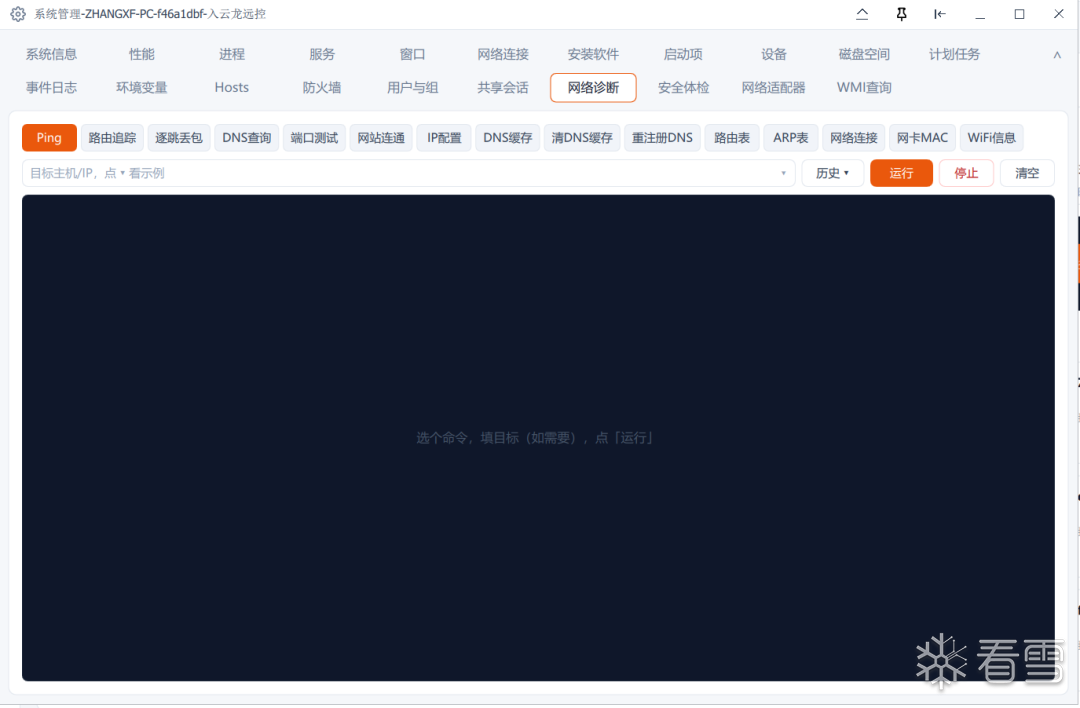Collapse the tab panel with caret icon
The height and width of the screenshot is (708, 1080).
[1057, 55]
